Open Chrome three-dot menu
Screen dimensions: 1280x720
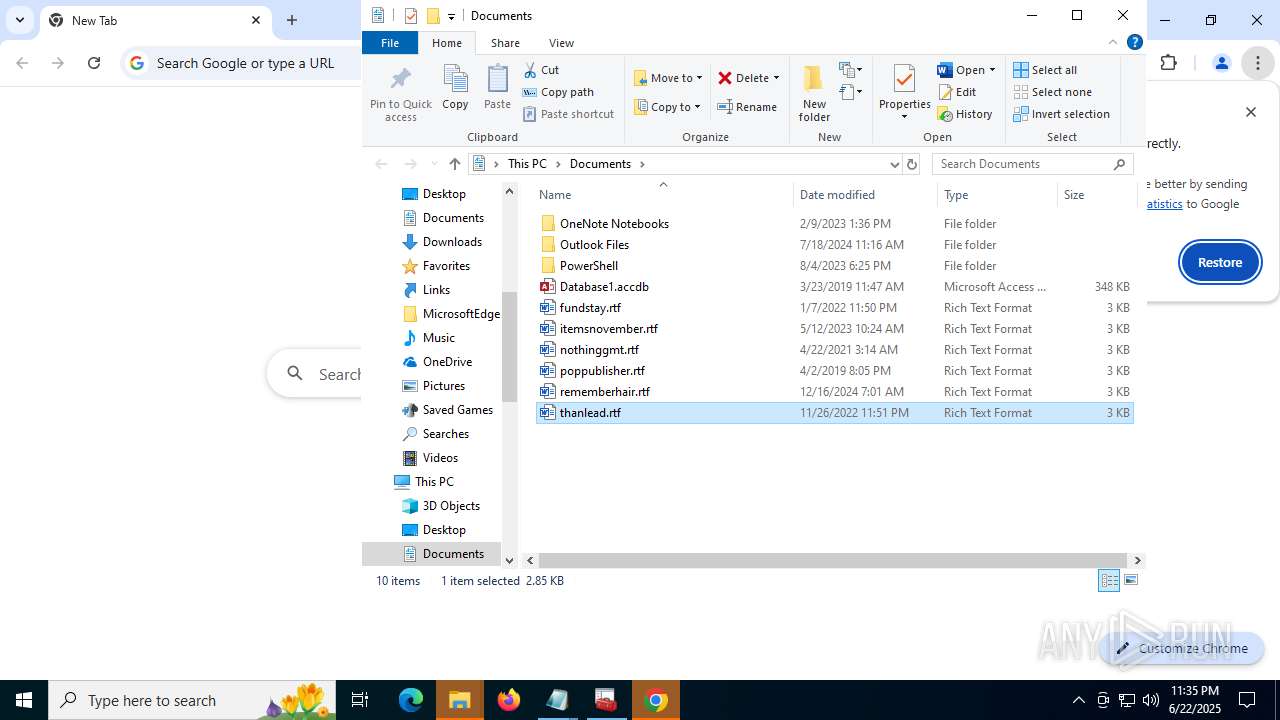tap(1257, 63)
